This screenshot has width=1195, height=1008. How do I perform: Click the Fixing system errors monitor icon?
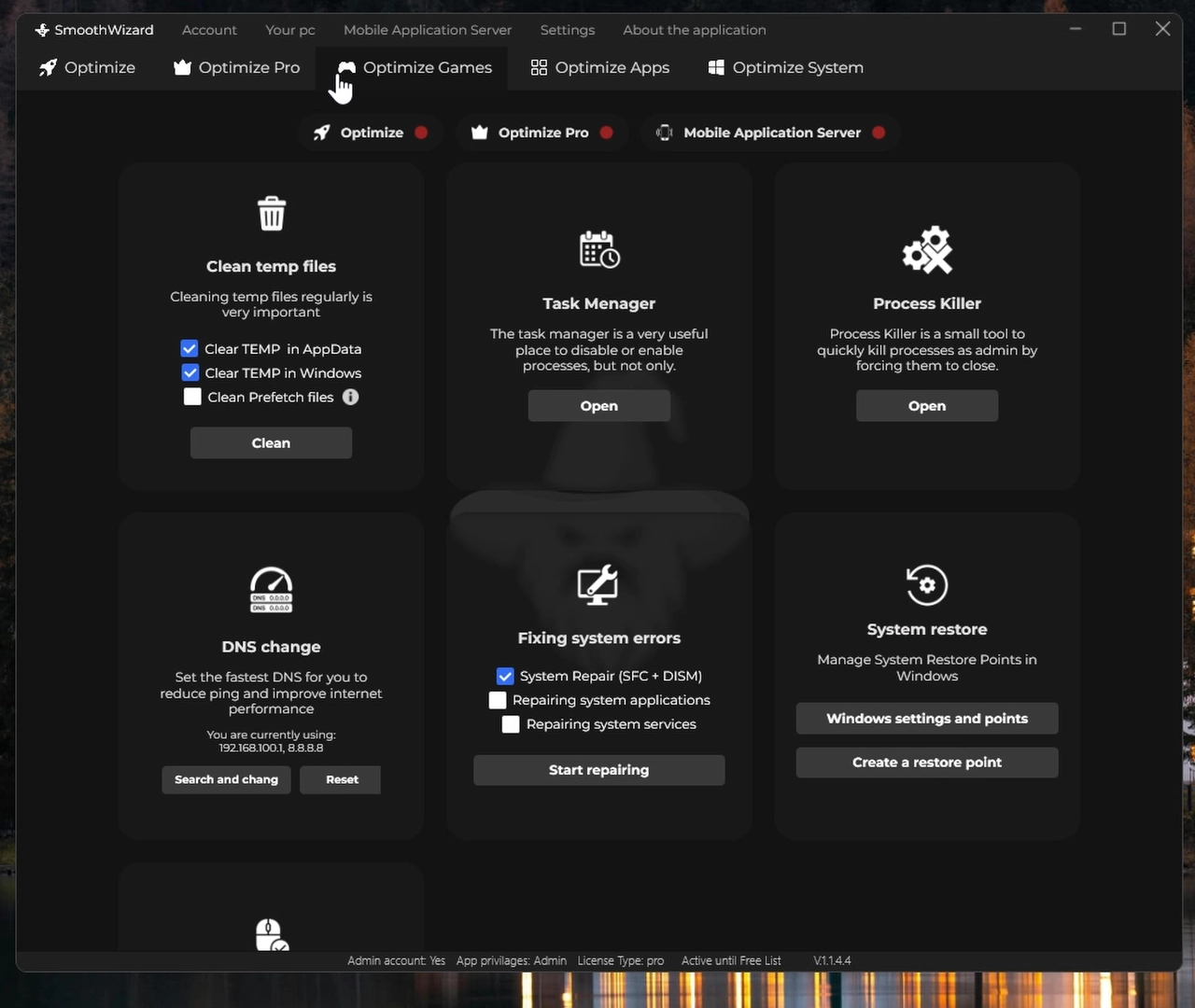[598, 585]
